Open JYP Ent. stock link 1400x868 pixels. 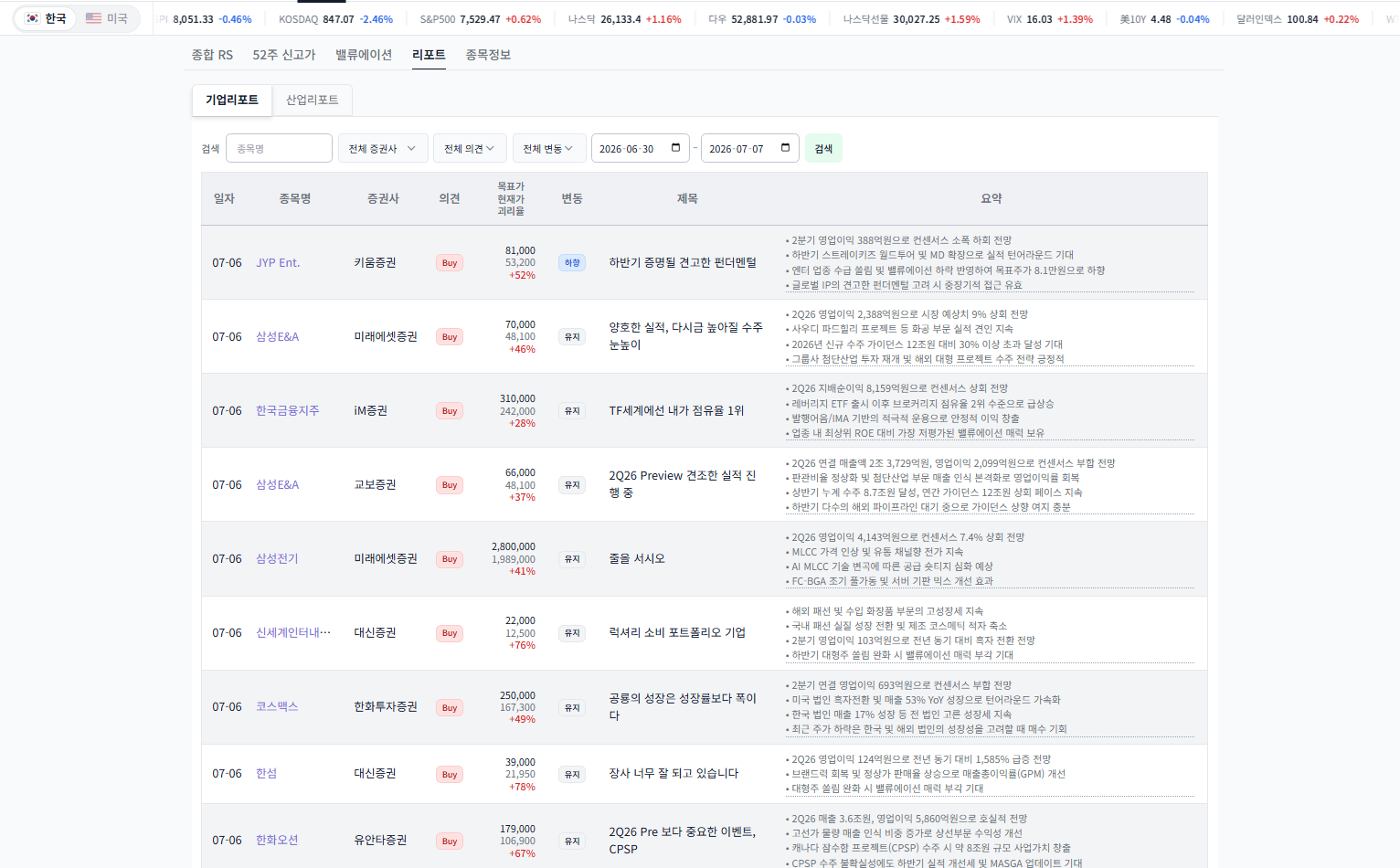[x=278, y=262]
